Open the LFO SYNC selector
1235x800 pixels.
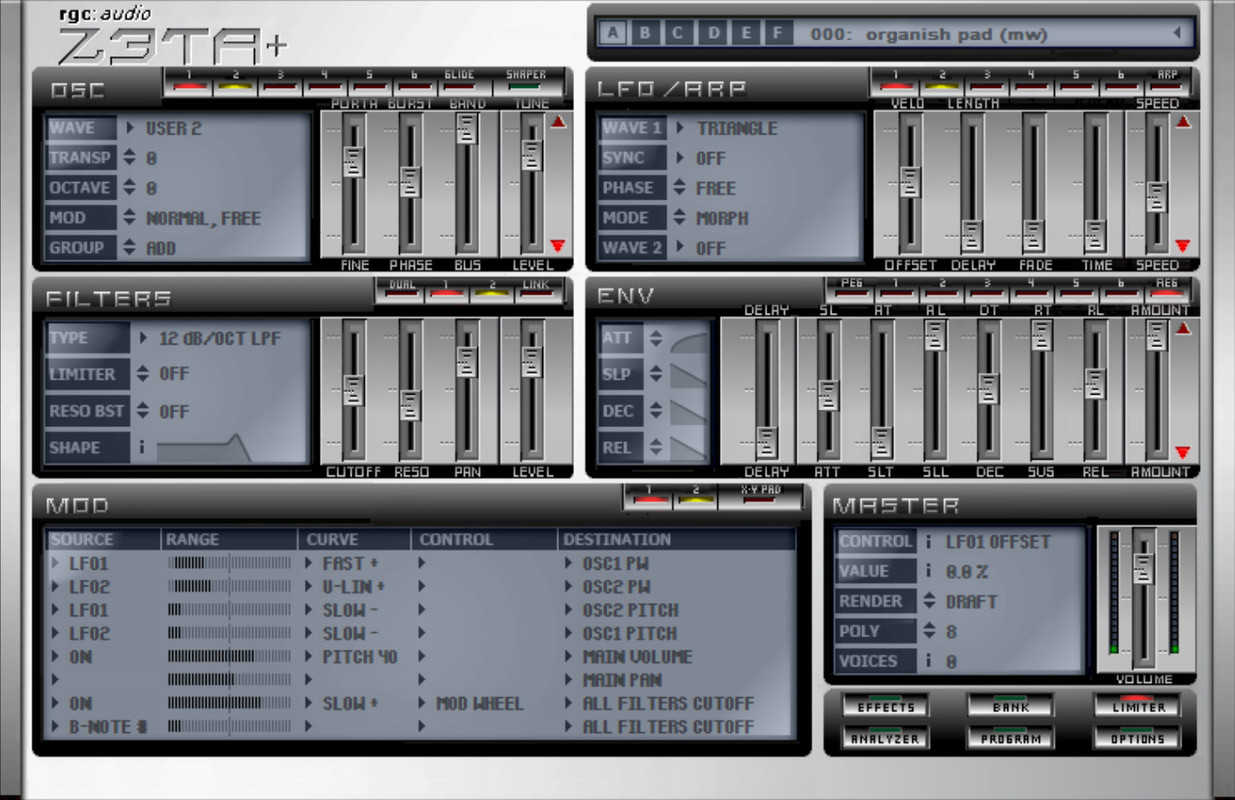pos(680,158)
